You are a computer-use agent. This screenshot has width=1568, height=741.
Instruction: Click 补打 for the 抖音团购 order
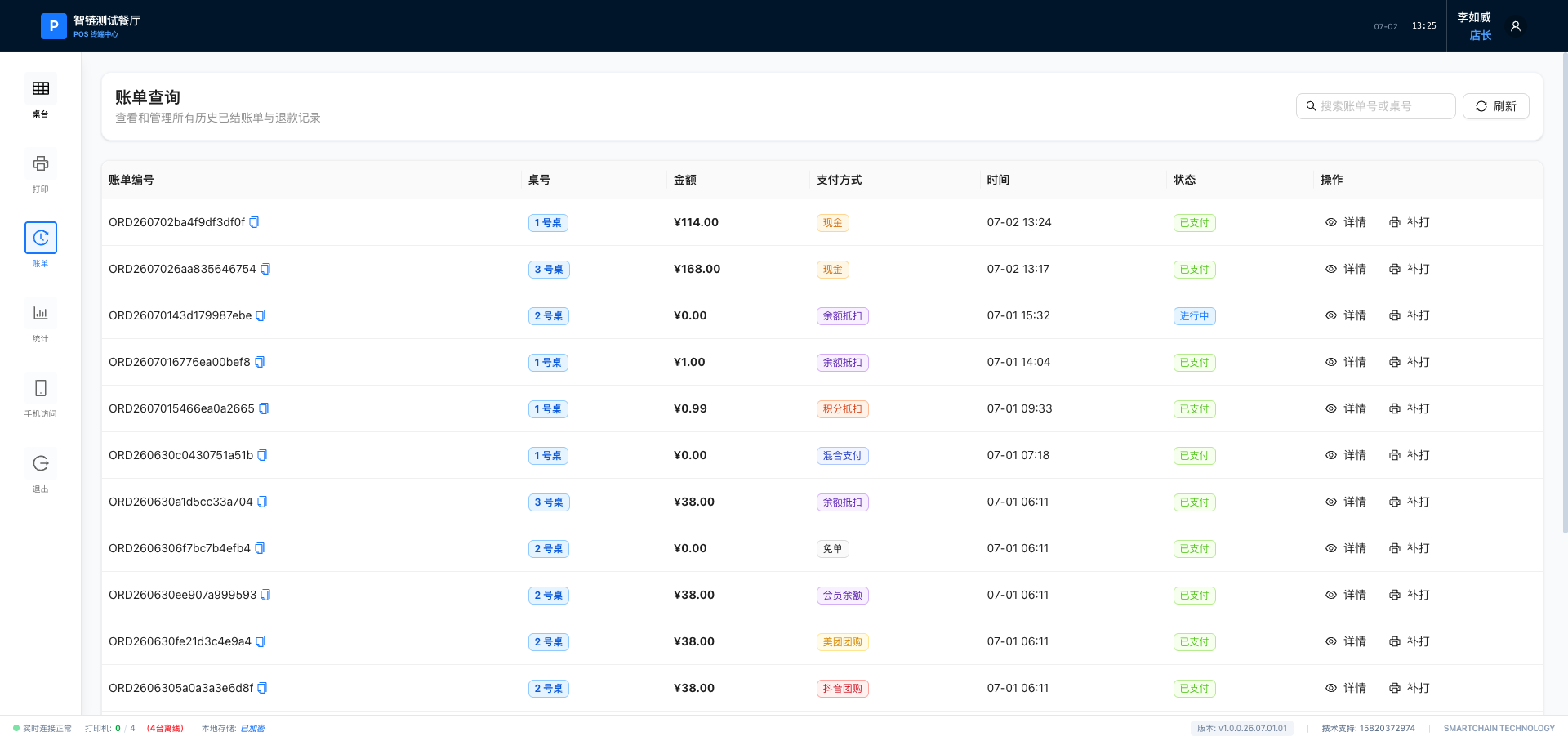tap(1410, 688)
